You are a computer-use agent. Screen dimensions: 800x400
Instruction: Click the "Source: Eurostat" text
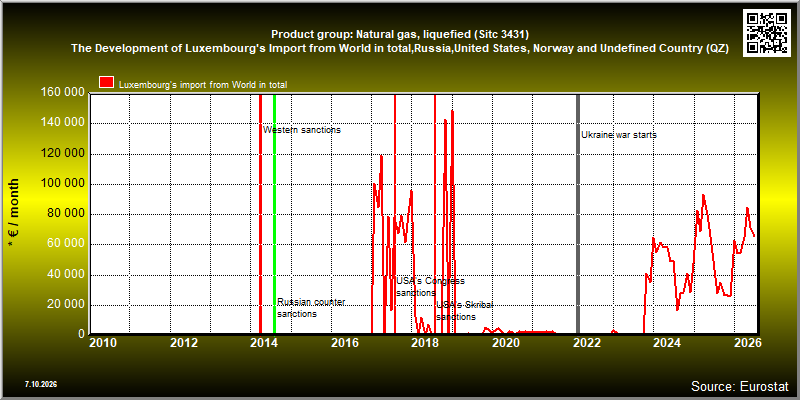[x=740, y=385]
